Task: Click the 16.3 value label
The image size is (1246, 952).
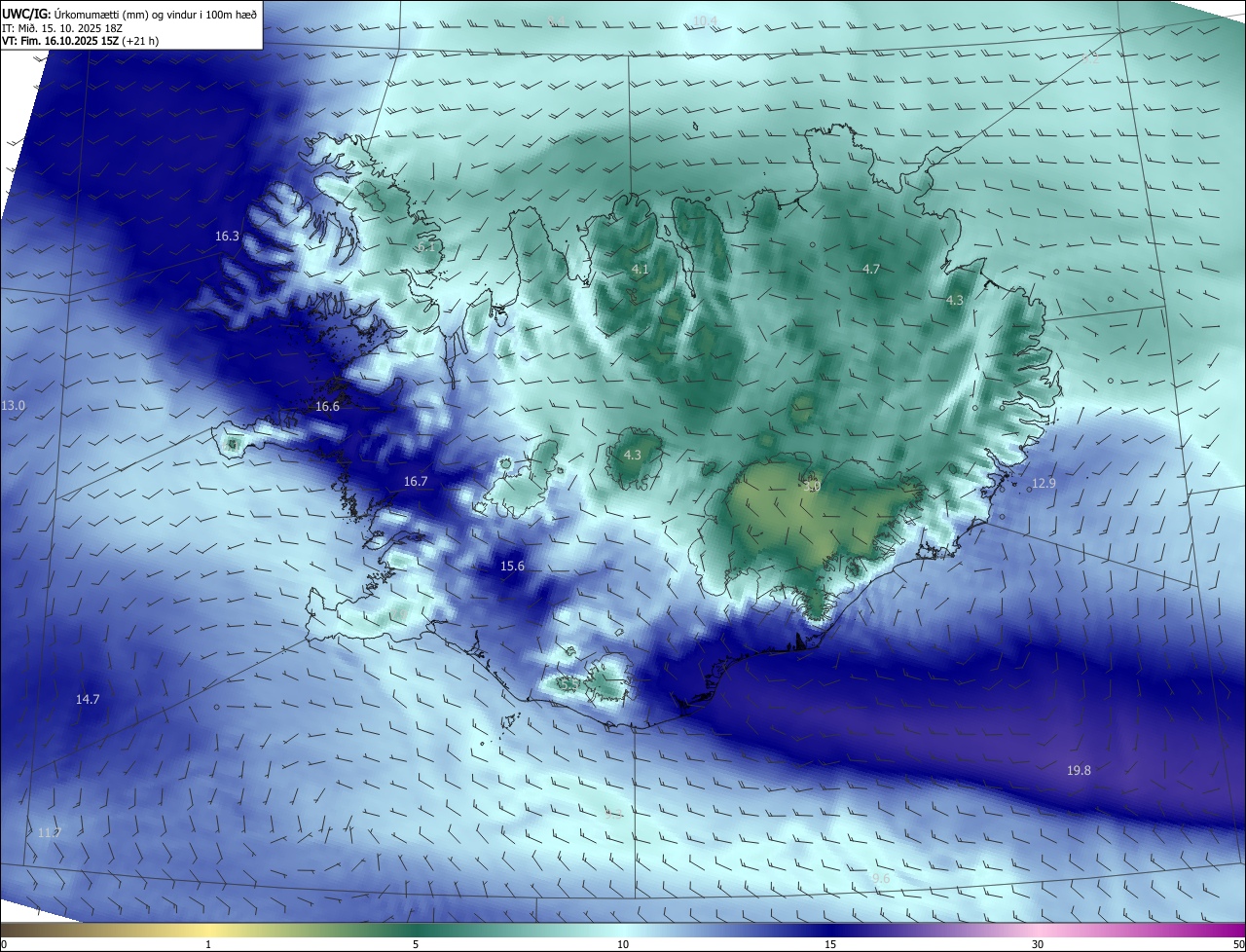Action: click(x=227, y=237)
